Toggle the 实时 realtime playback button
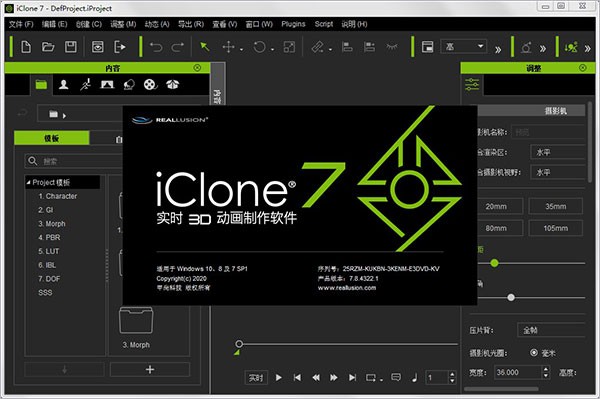Image resolution: width=600 pixels, height=399 pixels. tap(256, 378)
